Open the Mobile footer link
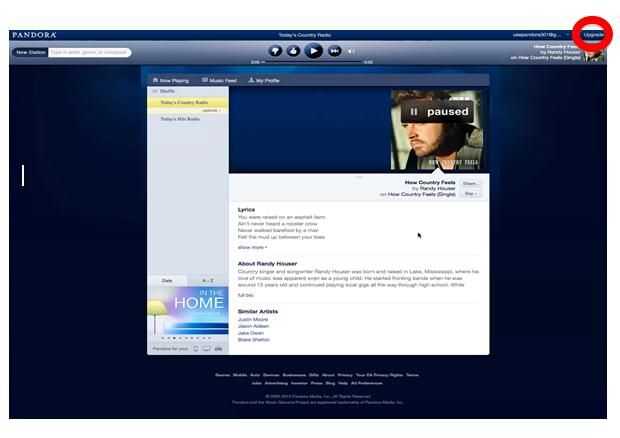Image resolution: width=620 pixels, height=438 pixels. pyautogui.click(x=240, y=375)
